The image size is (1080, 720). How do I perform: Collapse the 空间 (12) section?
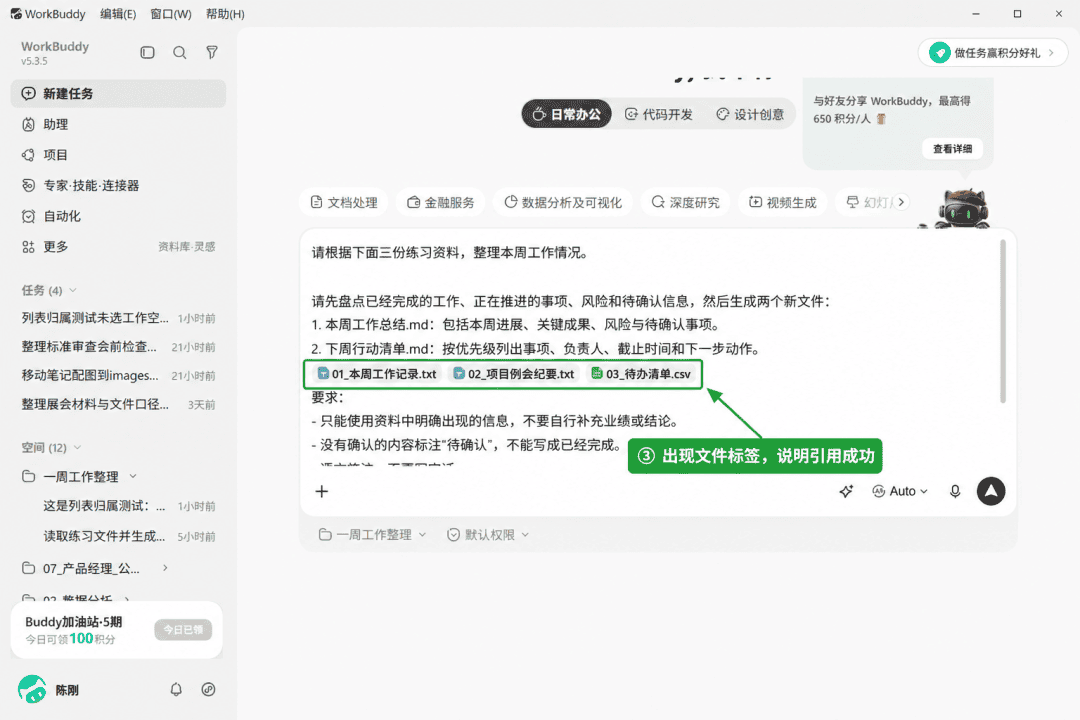[x=52, y=447]
